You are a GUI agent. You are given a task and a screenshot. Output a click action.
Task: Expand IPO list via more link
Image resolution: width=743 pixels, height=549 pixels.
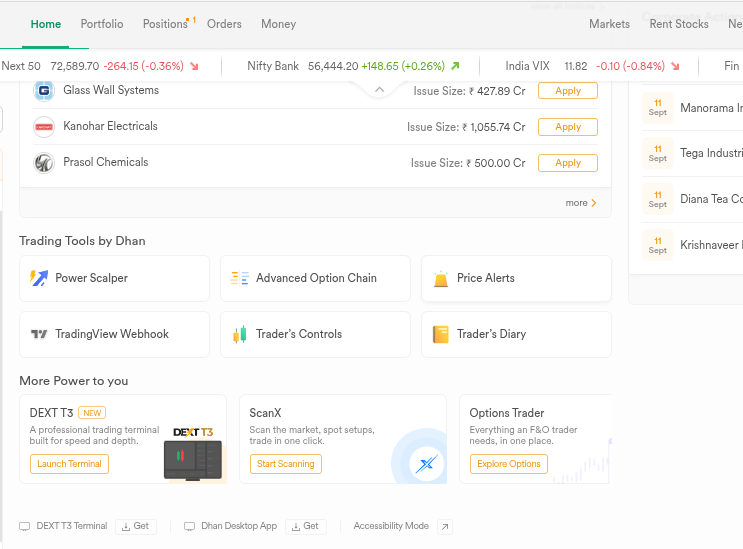[580, 203]
